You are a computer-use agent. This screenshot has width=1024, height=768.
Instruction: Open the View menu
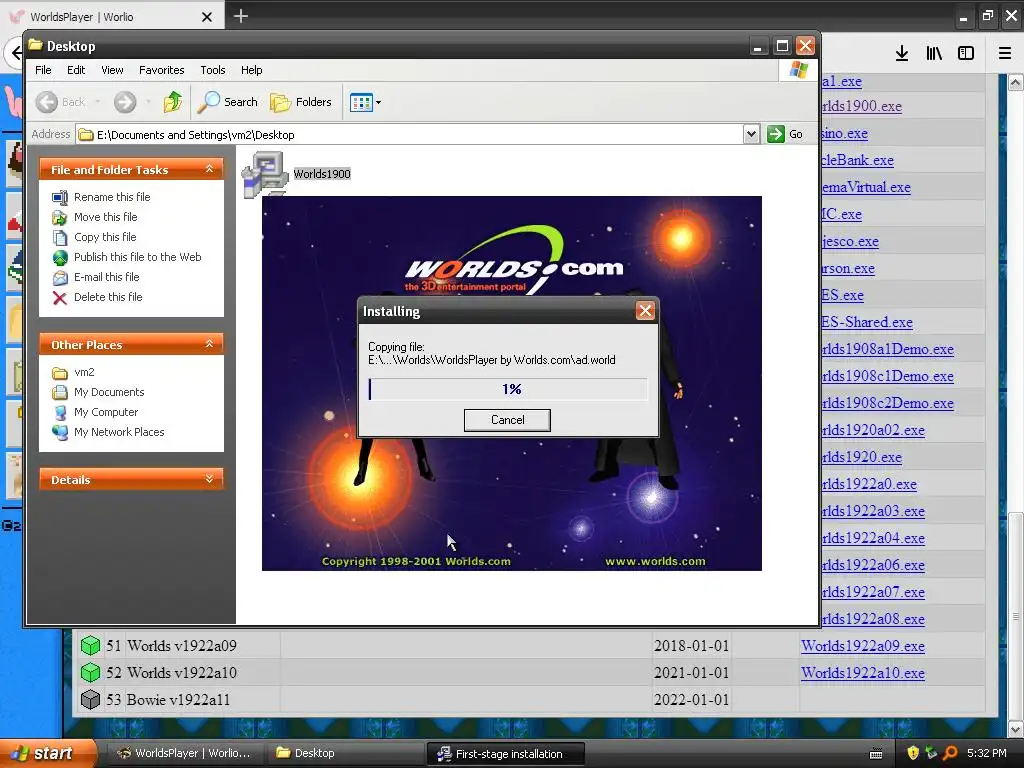coord(112,70)
